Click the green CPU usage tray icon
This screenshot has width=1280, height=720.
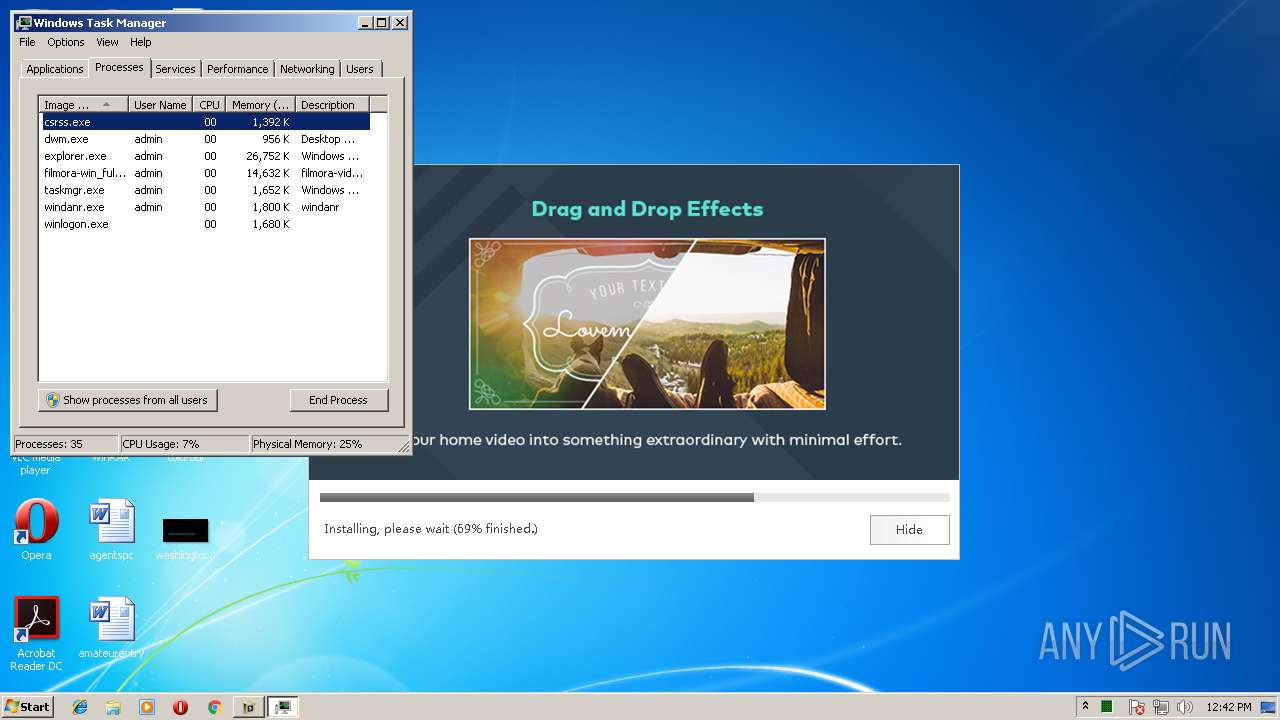1107,707
